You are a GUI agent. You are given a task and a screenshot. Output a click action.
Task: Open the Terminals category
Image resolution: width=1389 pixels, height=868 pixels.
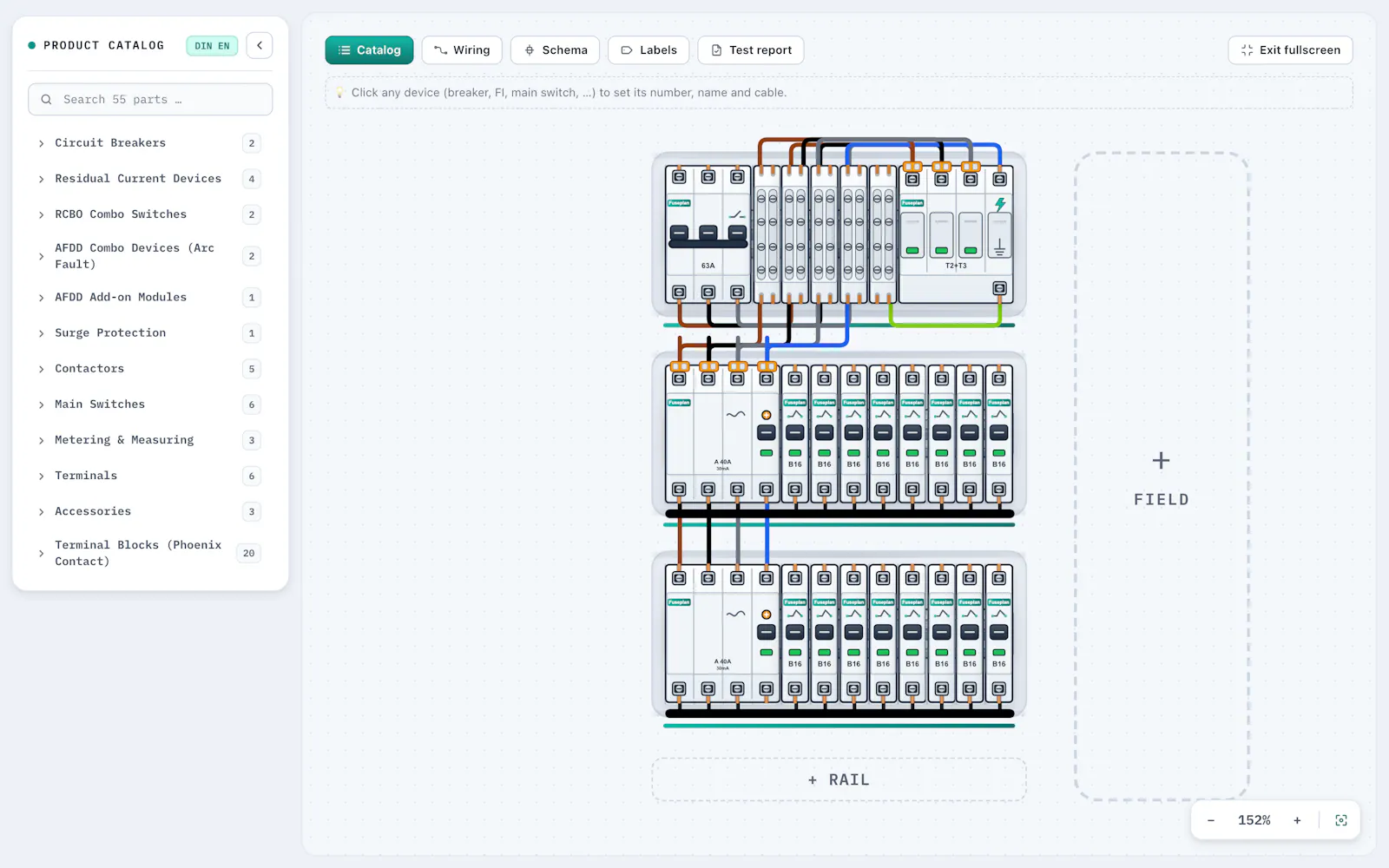tap(150, 476)
